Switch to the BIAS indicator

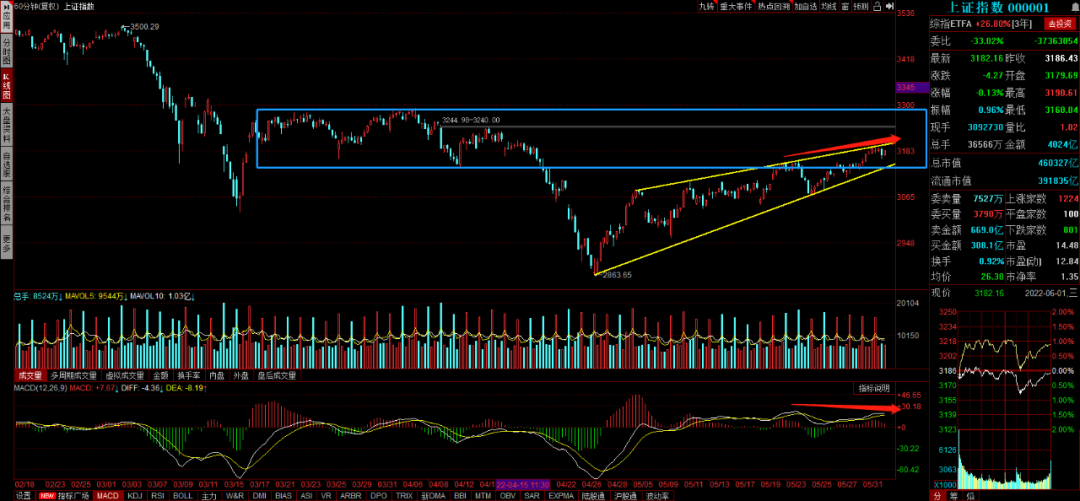point(283,495)
